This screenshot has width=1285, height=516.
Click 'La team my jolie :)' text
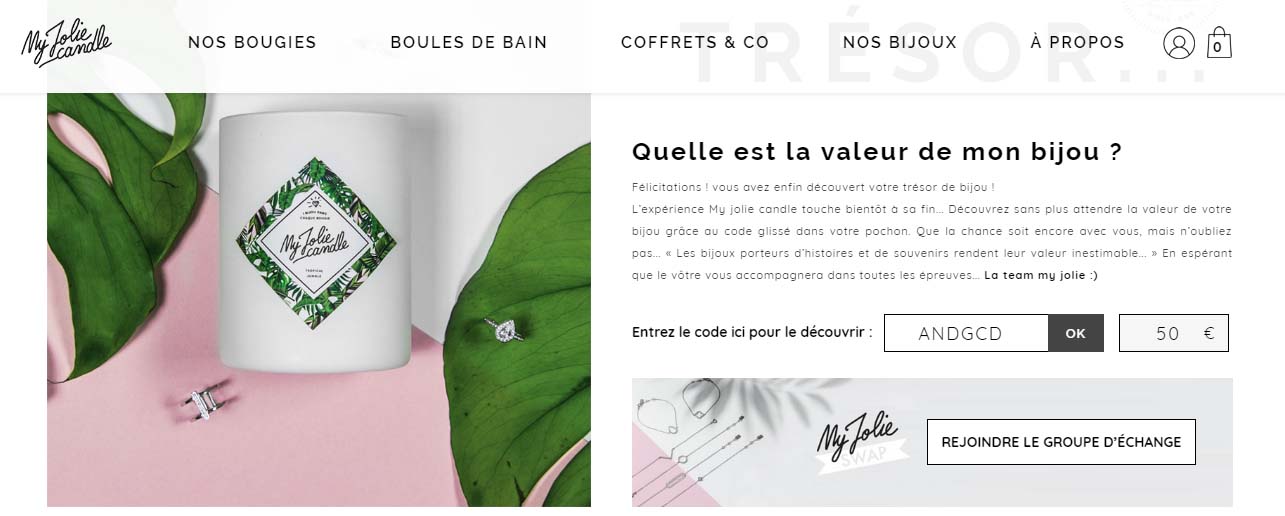1041,275
